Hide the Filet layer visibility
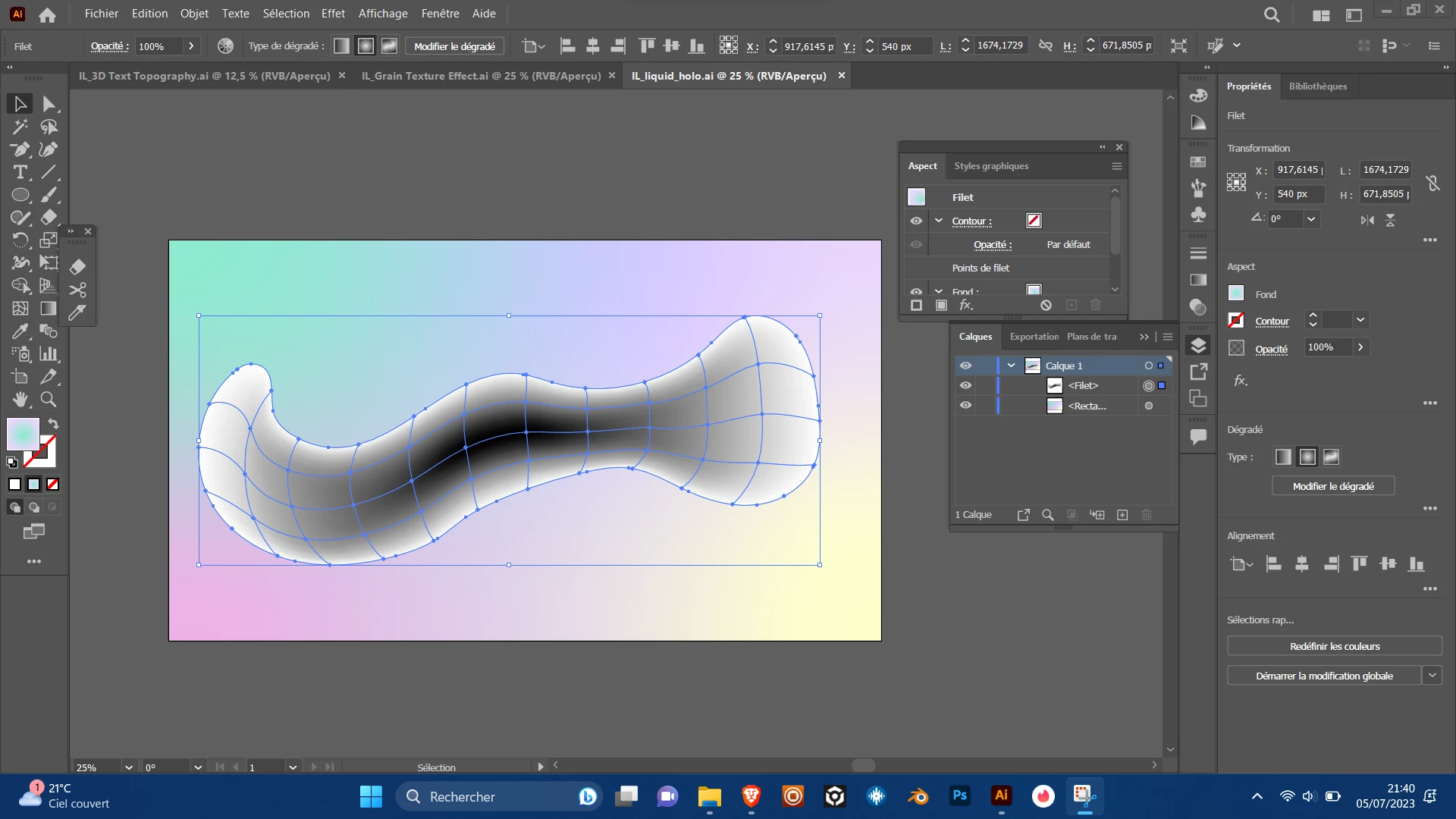The image size is (1456, 819). click(965, 385)
